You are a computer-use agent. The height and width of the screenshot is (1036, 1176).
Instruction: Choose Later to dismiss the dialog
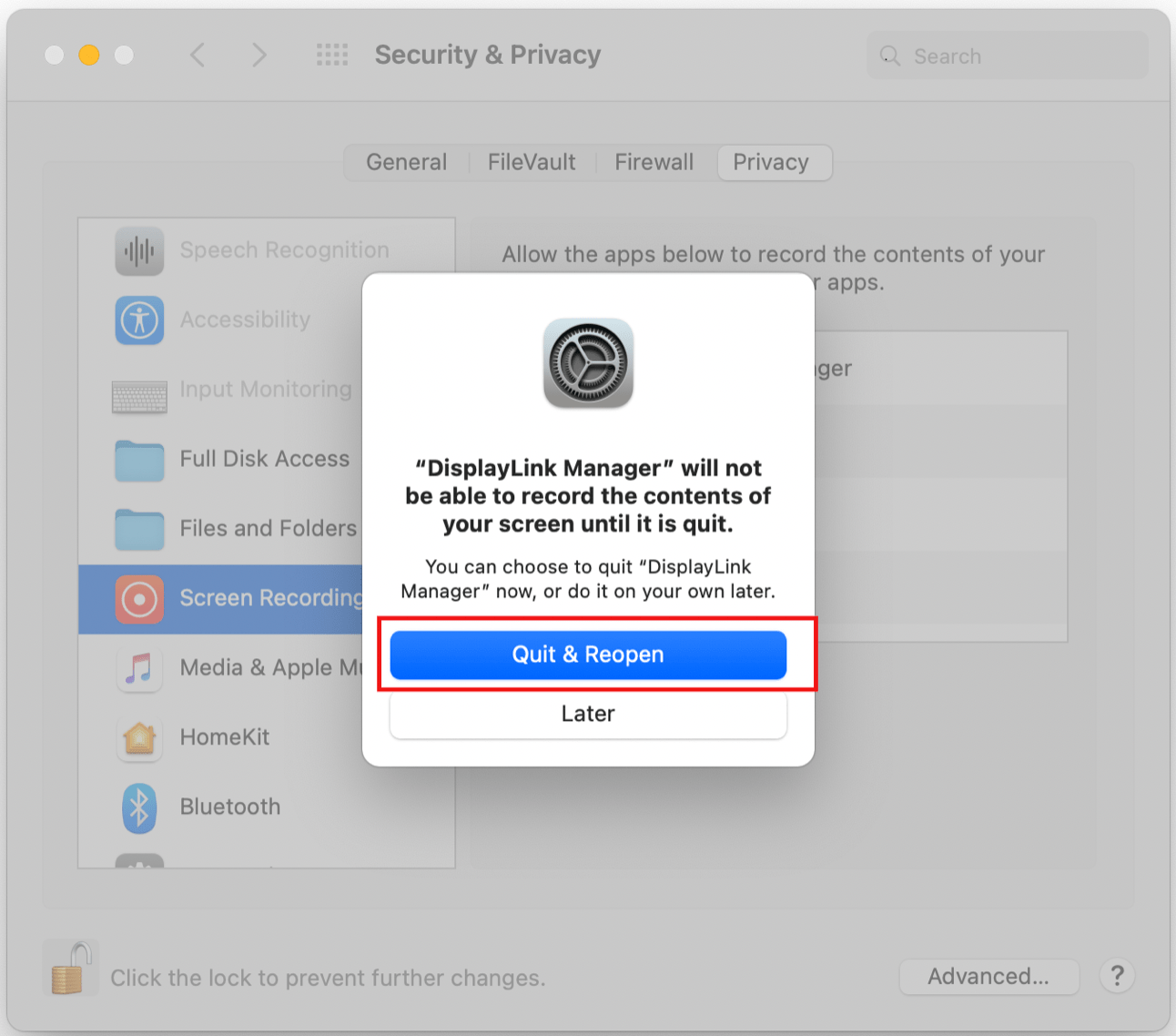click(587, 715)
